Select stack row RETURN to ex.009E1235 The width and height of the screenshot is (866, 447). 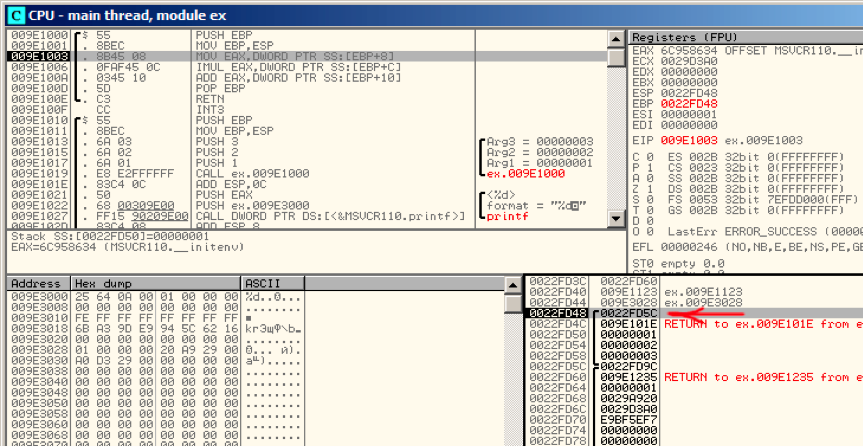coord(694,377)
